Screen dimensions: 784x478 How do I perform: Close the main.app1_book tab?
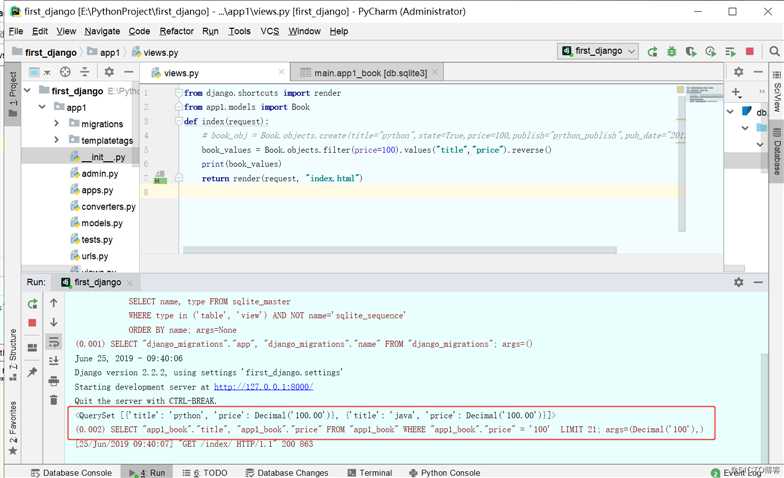click(435, 73)
